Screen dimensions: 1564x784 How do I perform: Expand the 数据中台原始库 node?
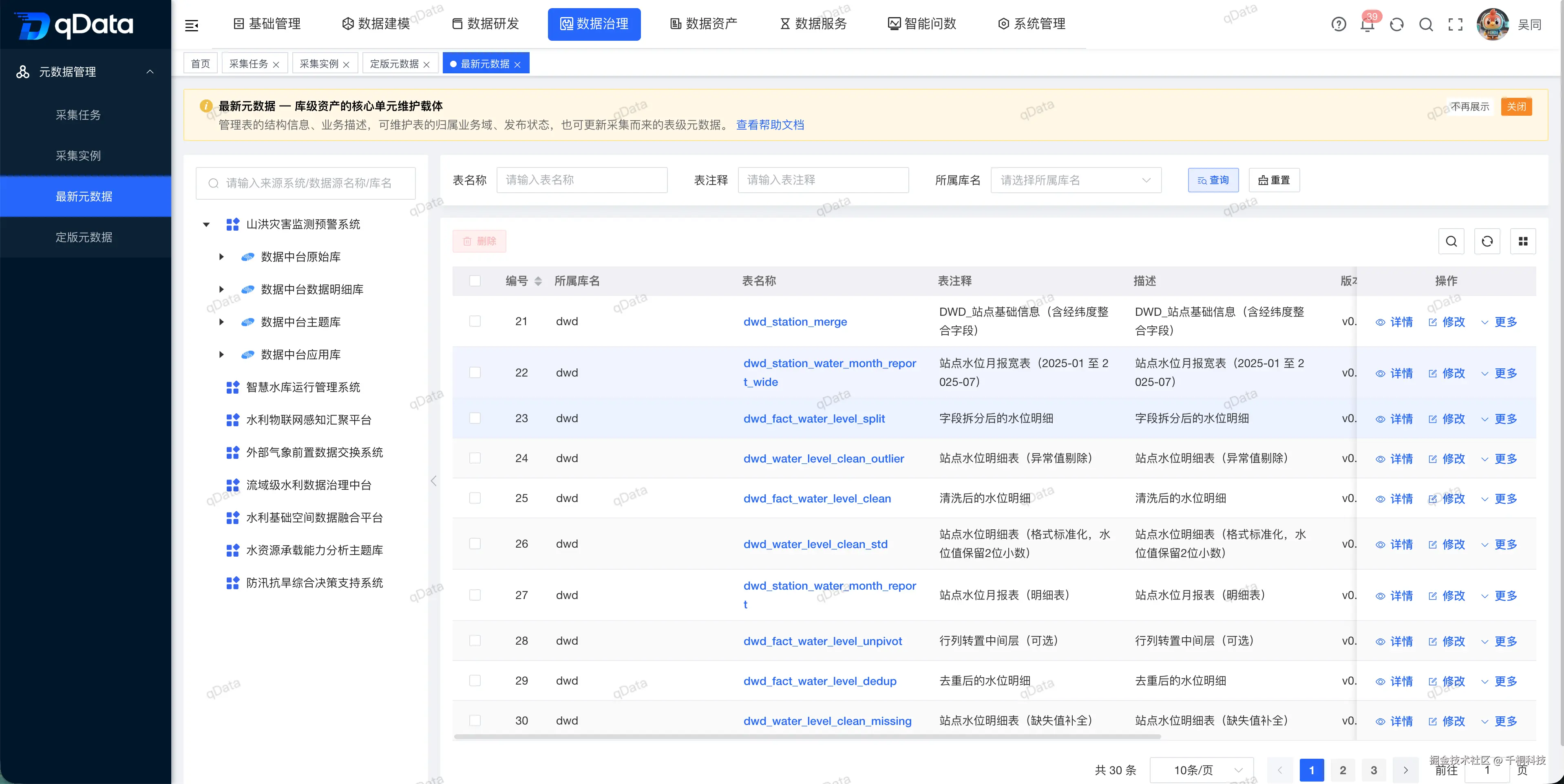pos(222,257)
